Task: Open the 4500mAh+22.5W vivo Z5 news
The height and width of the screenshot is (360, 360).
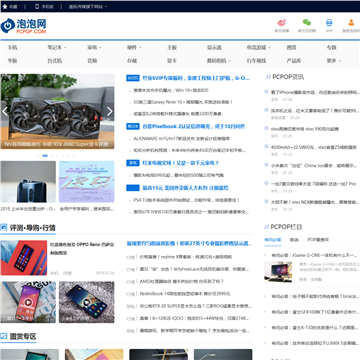Action: pos(313,147)
